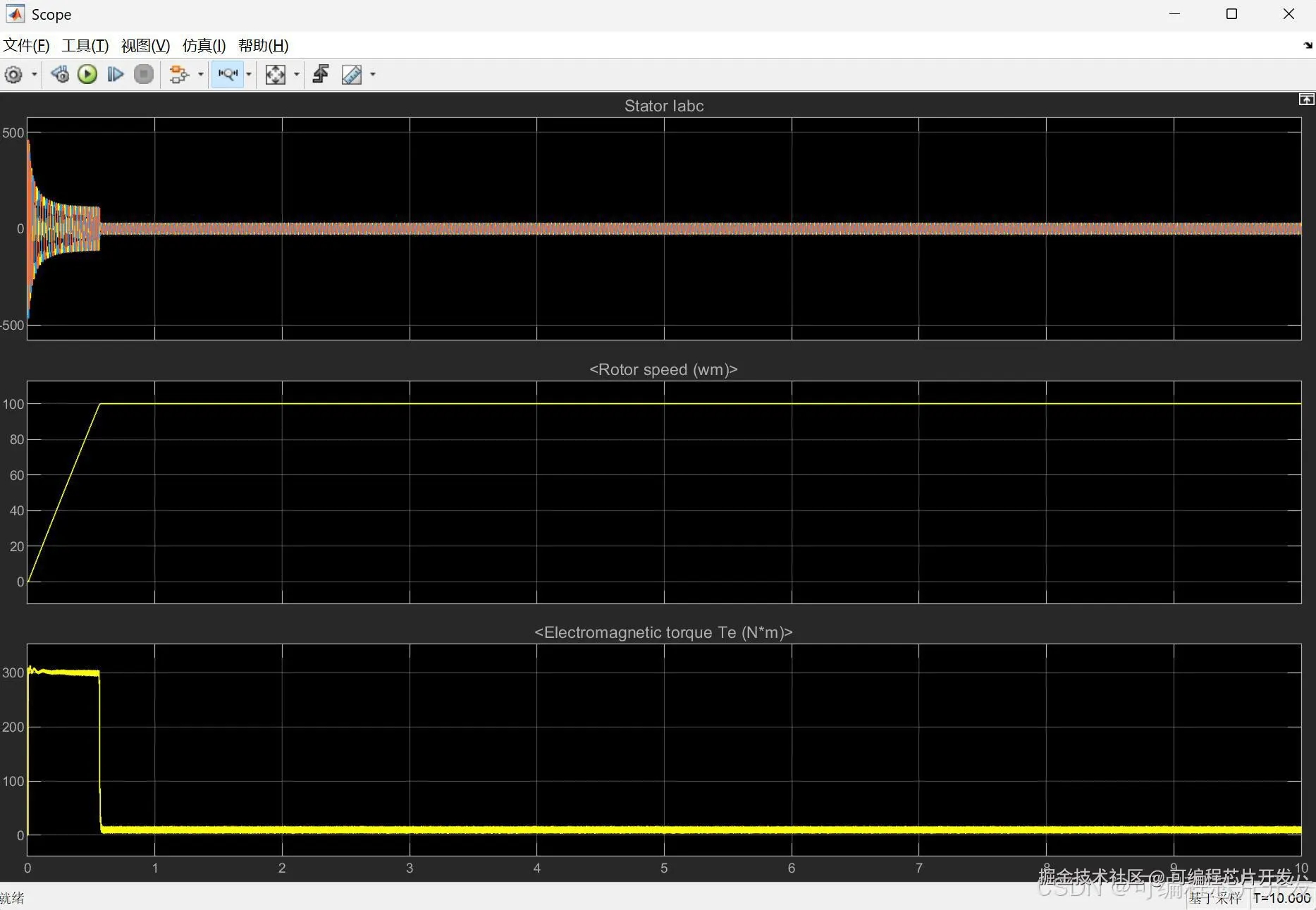Open the 仿真(I) menu

(204, 46)
